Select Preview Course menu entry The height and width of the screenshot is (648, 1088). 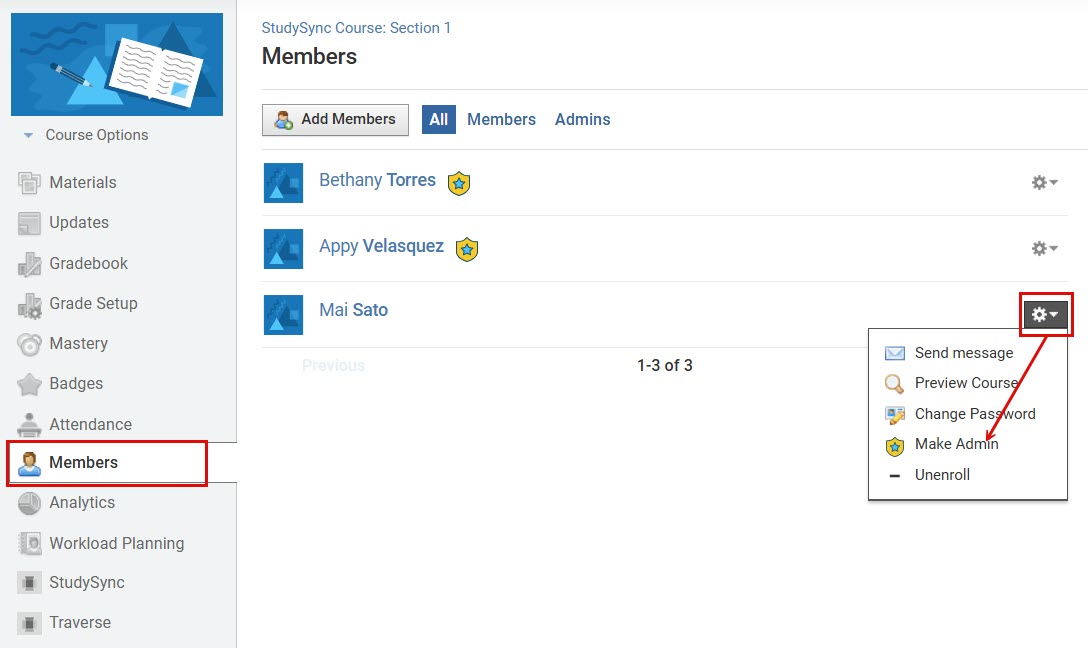(967, 383)
